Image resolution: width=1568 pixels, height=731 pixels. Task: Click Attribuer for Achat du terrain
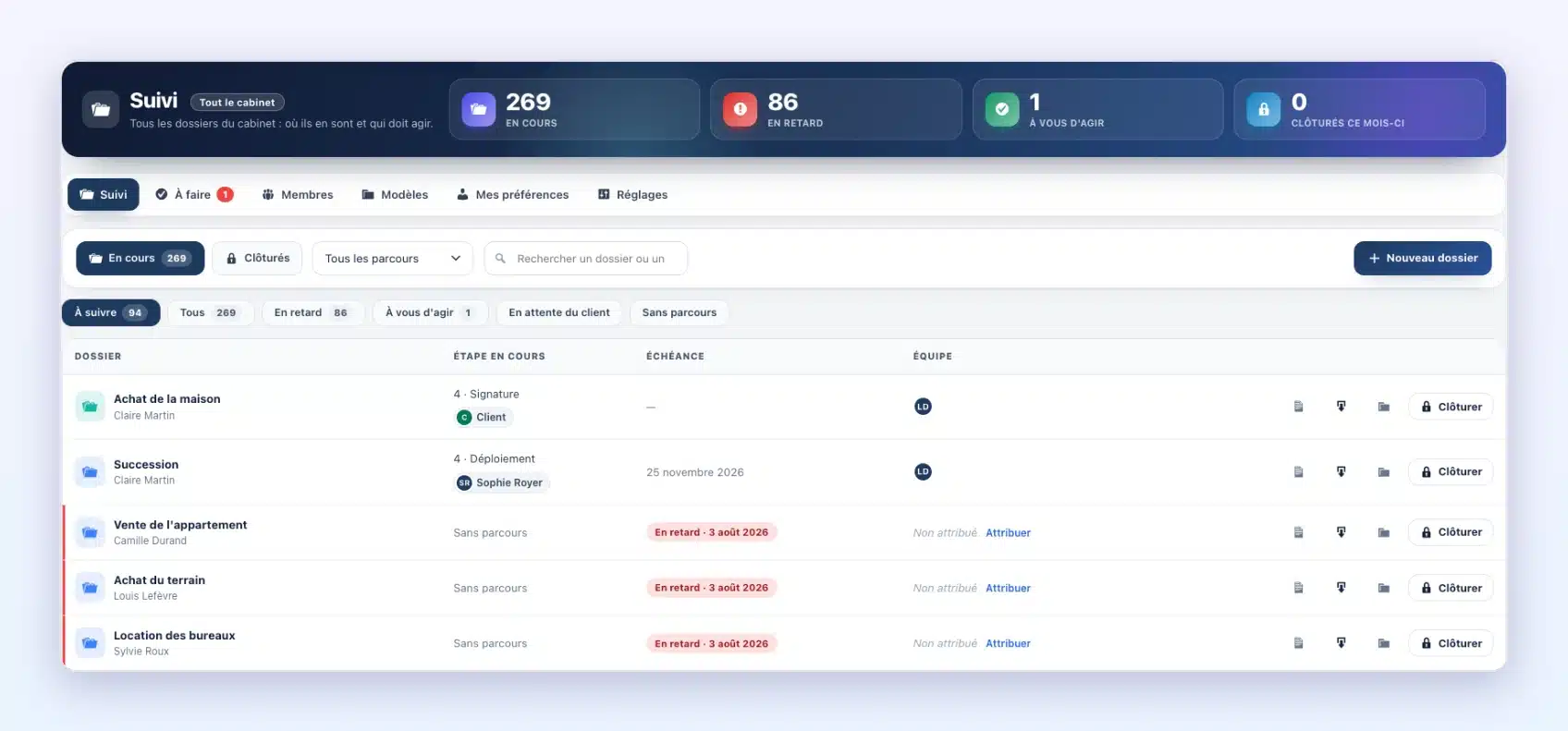tap(1008, 589)
